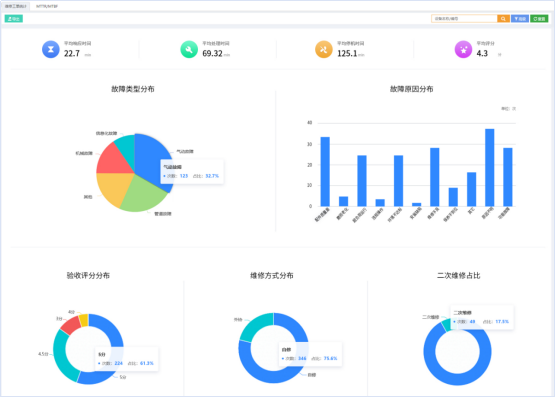Click the 故障类型分布 chart title
Viewport: 556px width, 397px height.
point(133,89)
